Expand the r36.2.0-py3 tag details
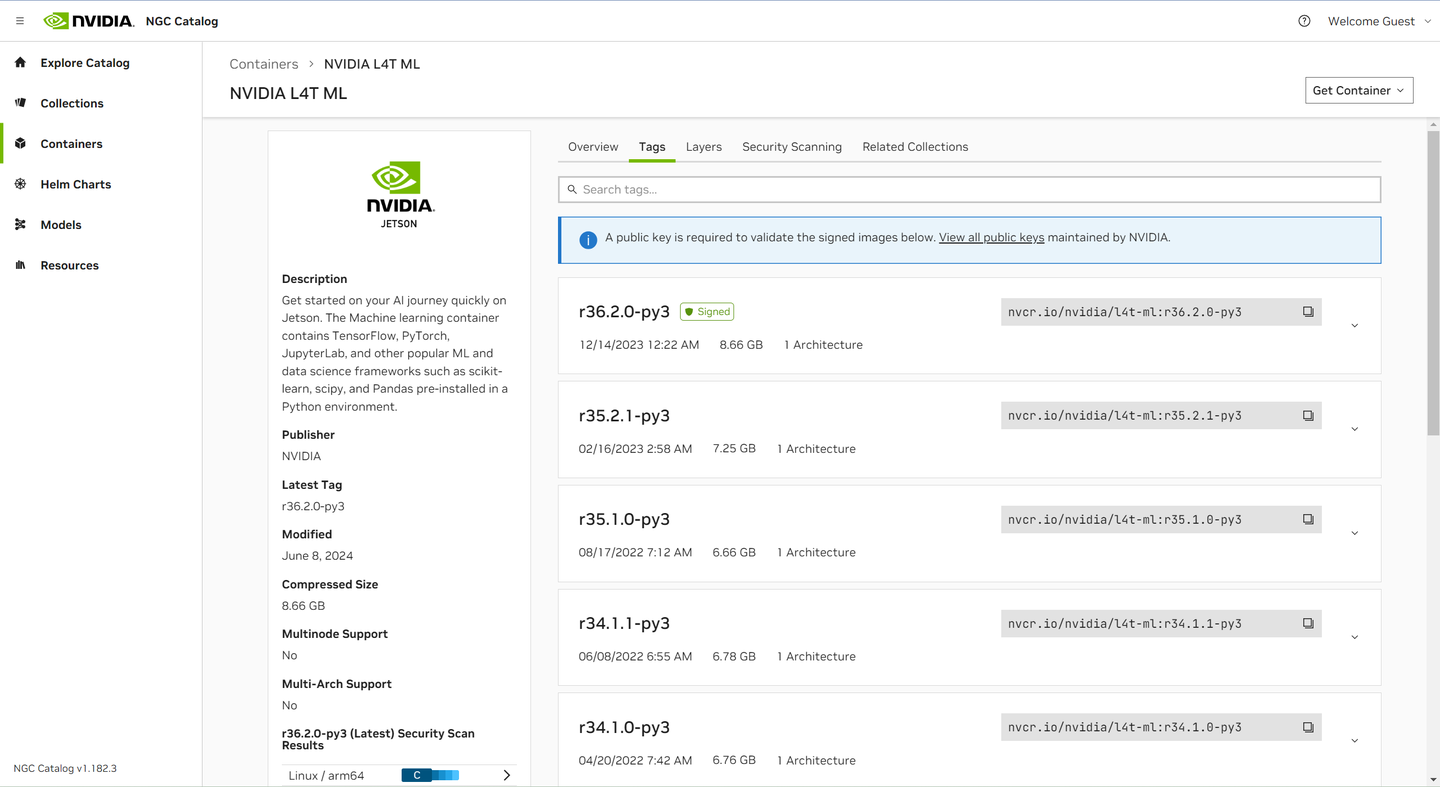1440x787 pixels. click(x=1354, y=325)
